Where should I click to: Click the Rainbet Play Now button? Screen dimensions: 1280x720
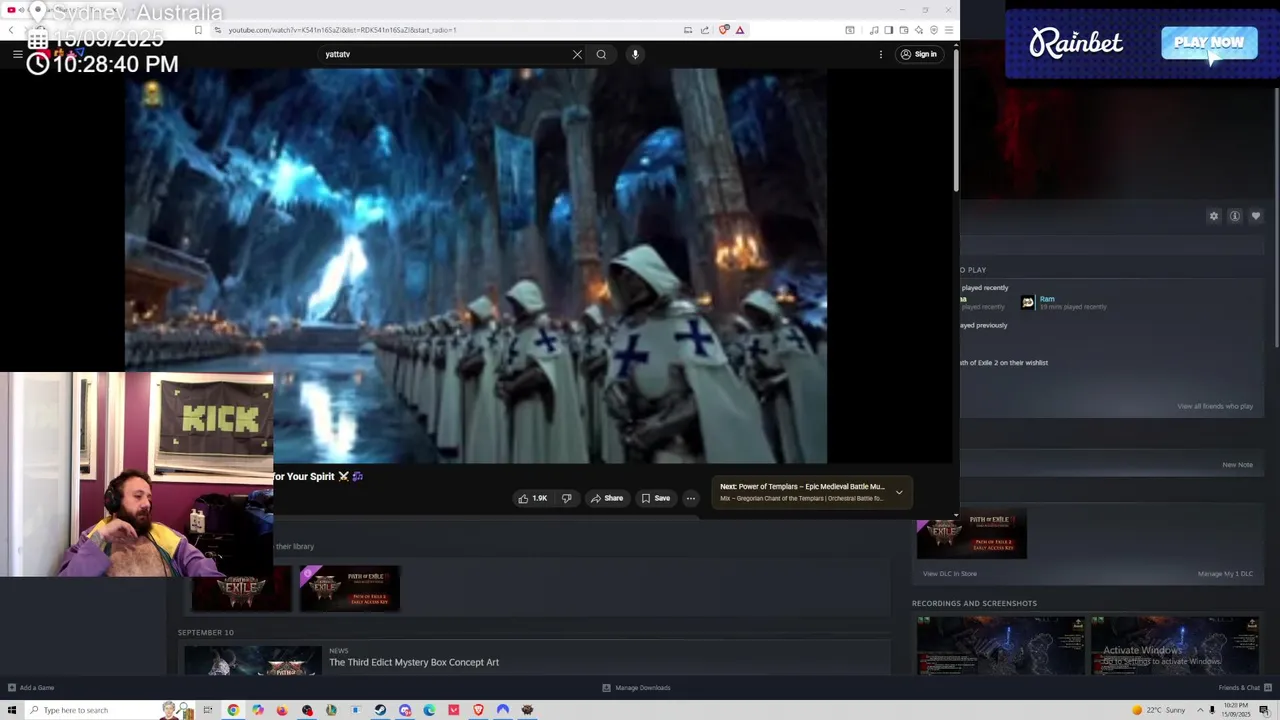(1209, 43)
